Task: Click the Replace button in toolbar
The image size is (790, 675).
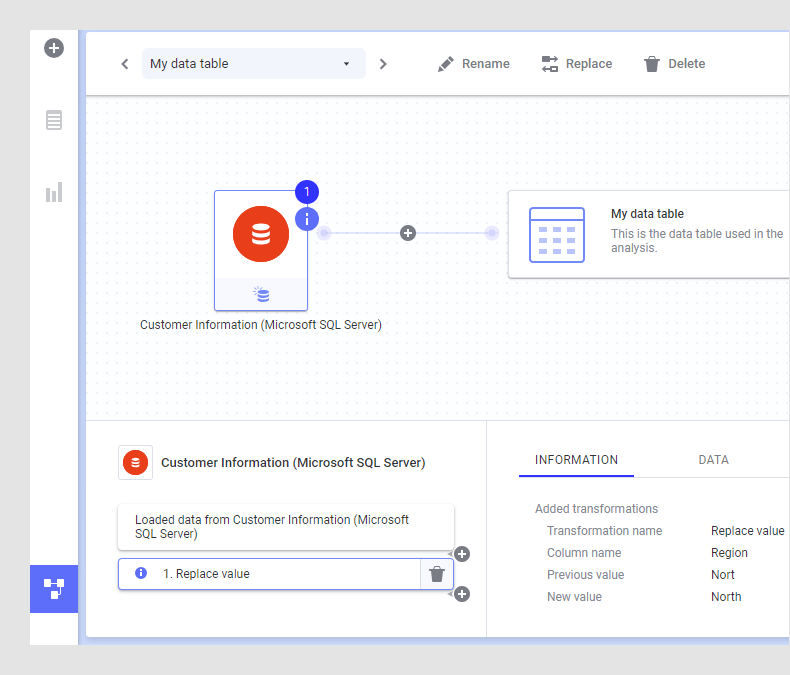Action: click(x=577, y=64)
